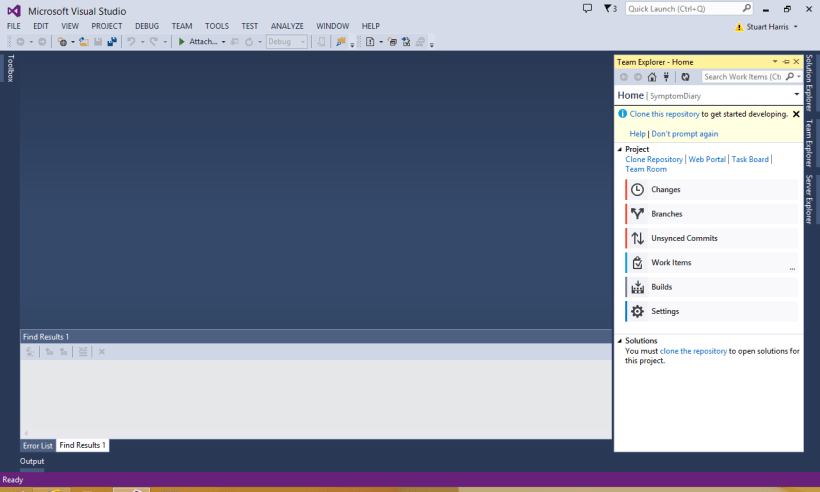Click the Clone this repository link
Image resolution: width=820 pixels, height=492 pixels.
(x=664, y=114)
